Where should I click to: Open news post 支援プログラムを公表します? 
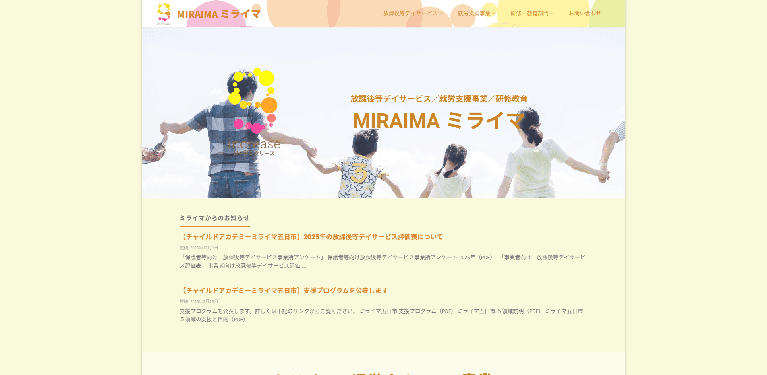point(283,290)
